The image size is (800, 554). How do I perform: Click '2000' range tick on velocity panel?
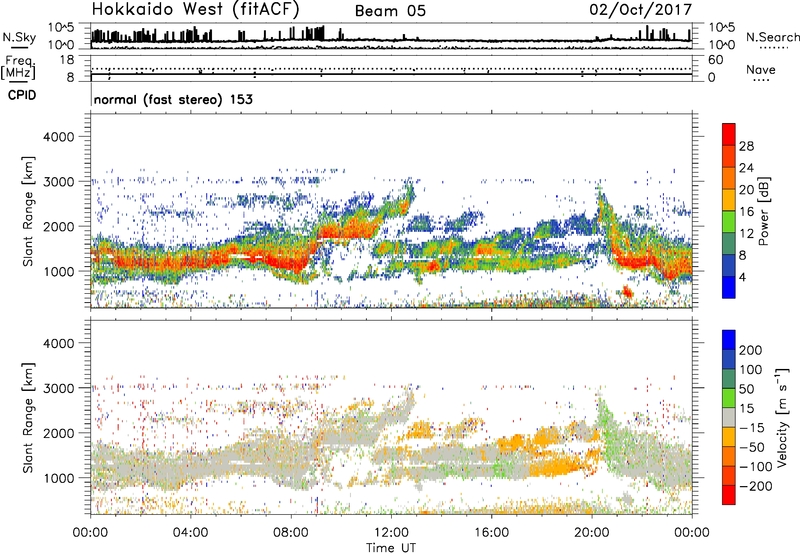point(58,433)
